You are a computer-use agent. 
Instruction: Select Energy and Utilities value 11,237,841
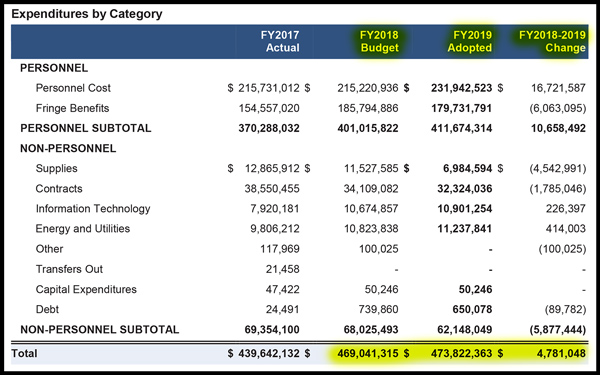pyautogui.click(x=465, y=229)
